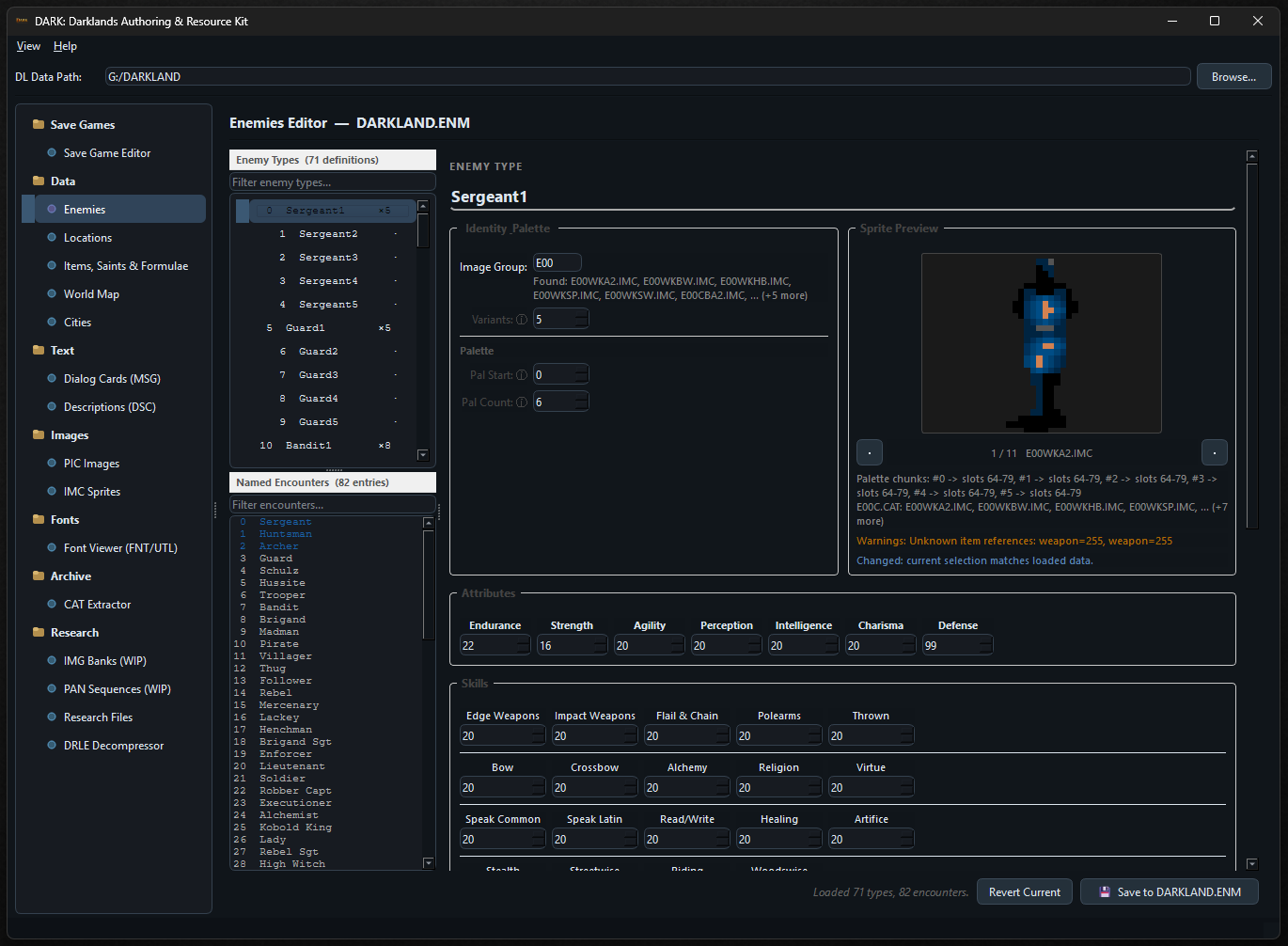
Task: Click the Edge Weapons skill spinner
Action: (x=503, y=736)
